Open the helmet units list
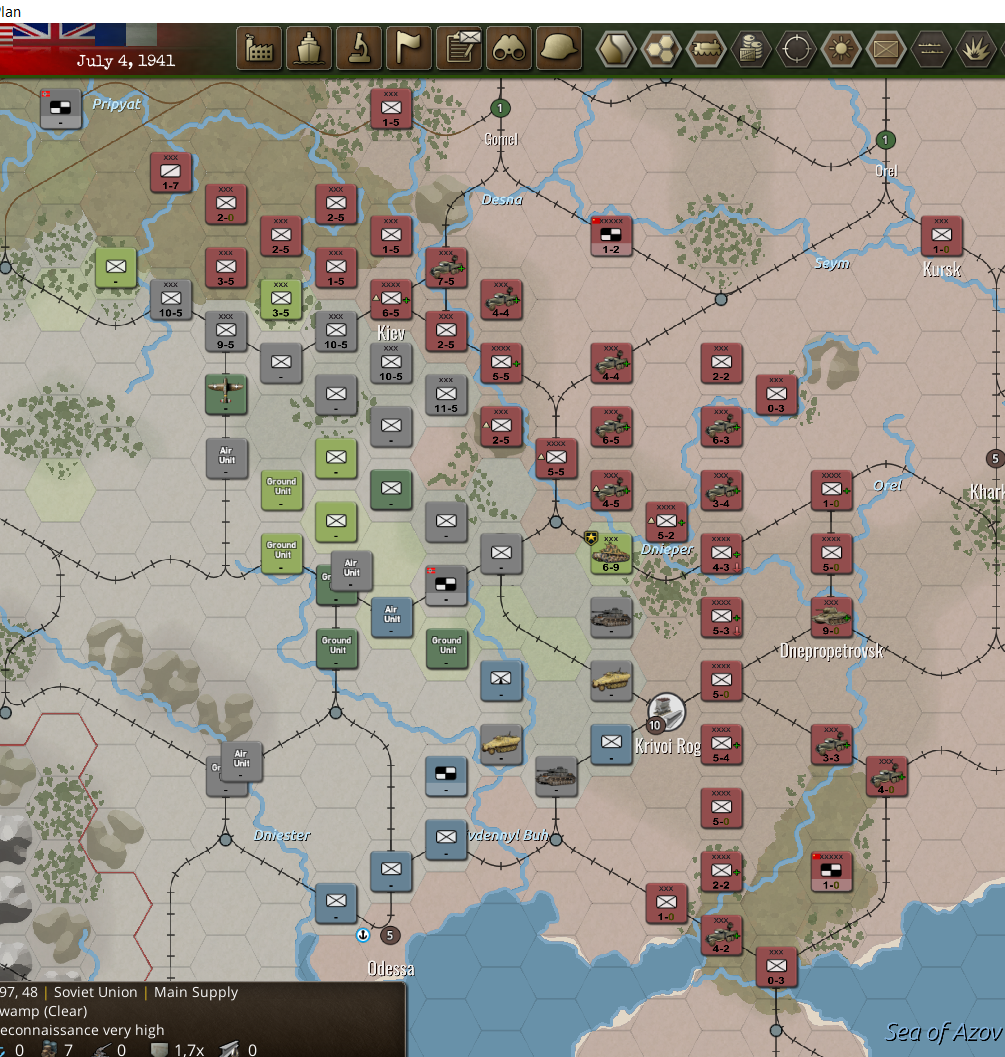The width and height of the screenshot is (1005, 1057). [x=559, y=48]
